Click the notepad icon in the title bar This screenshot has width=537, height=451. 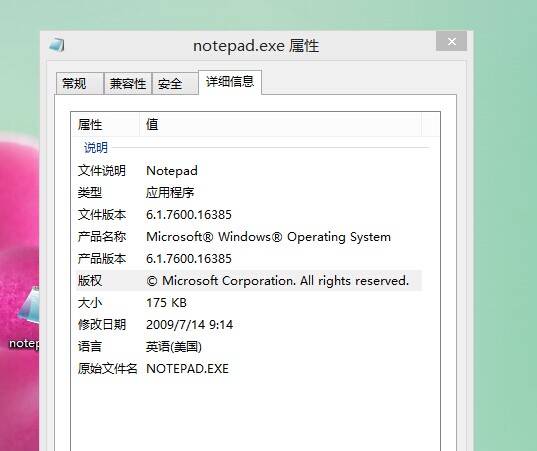pos(57,45)
